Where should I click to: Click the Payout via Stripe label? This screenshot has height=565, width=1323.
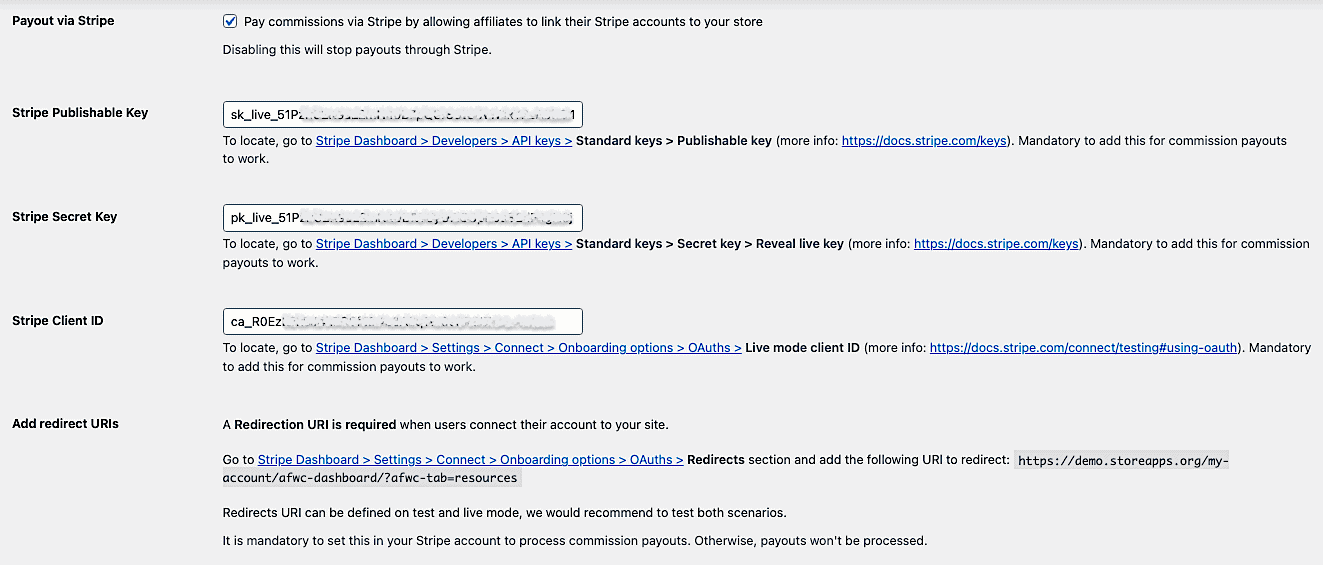(x=63, y=21)
